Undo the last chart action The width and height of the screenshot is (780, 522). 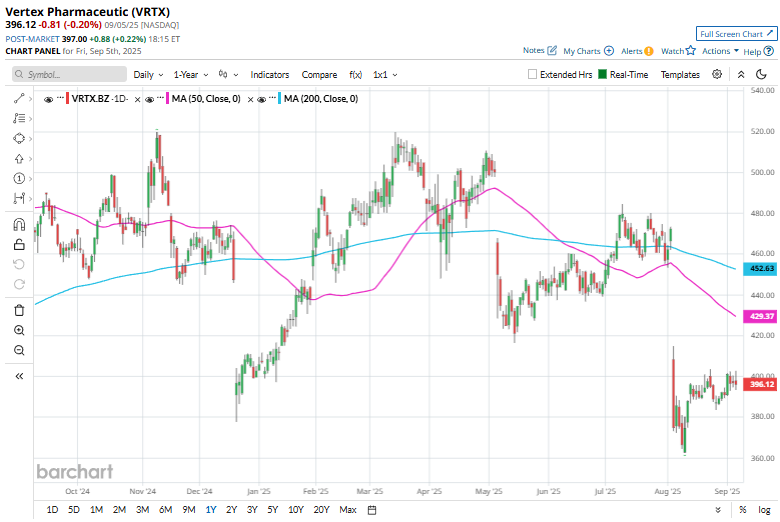coord(19,264)
